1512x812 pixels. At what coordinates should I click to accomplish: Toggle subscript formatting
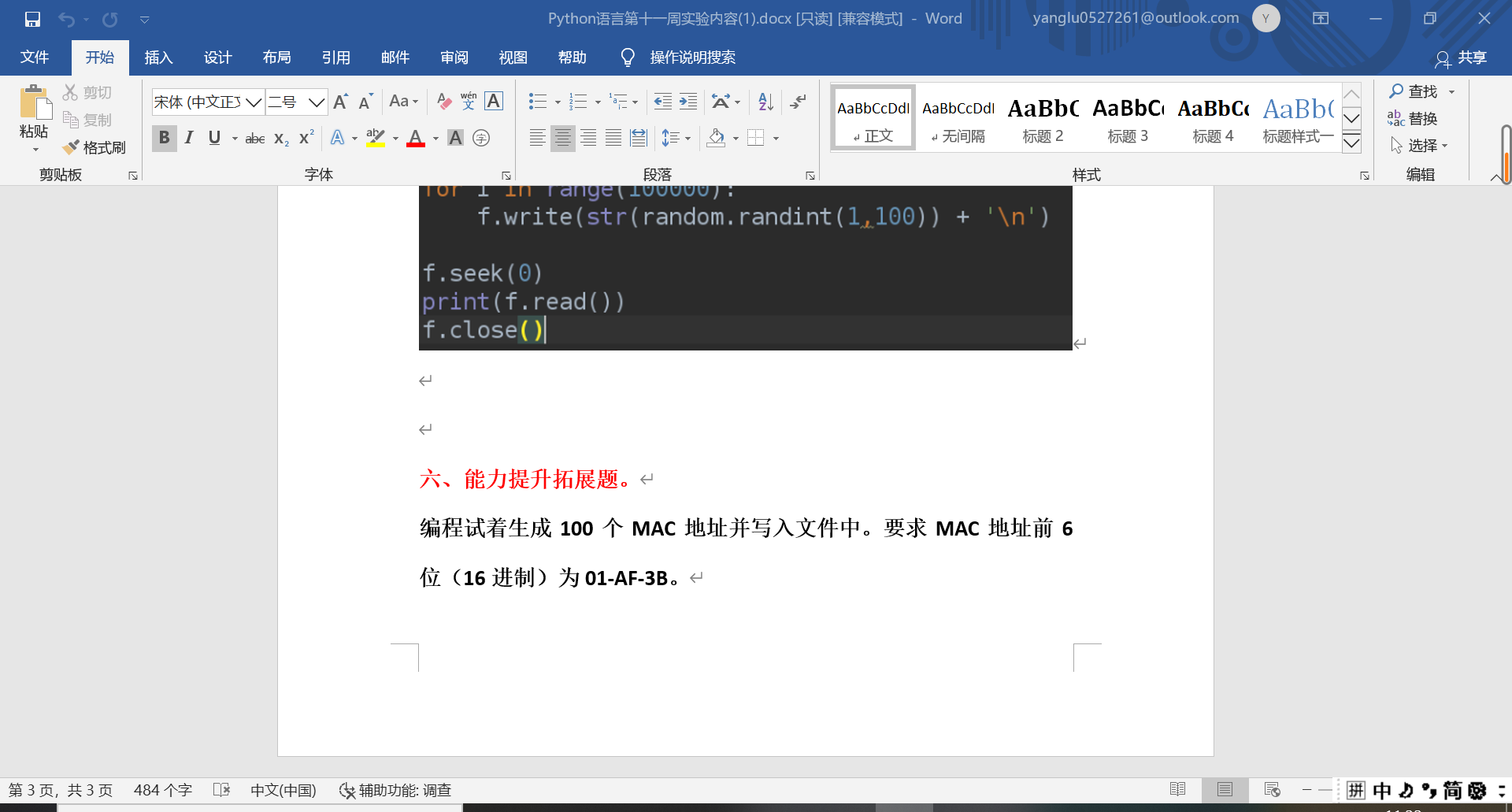point(281,139)
